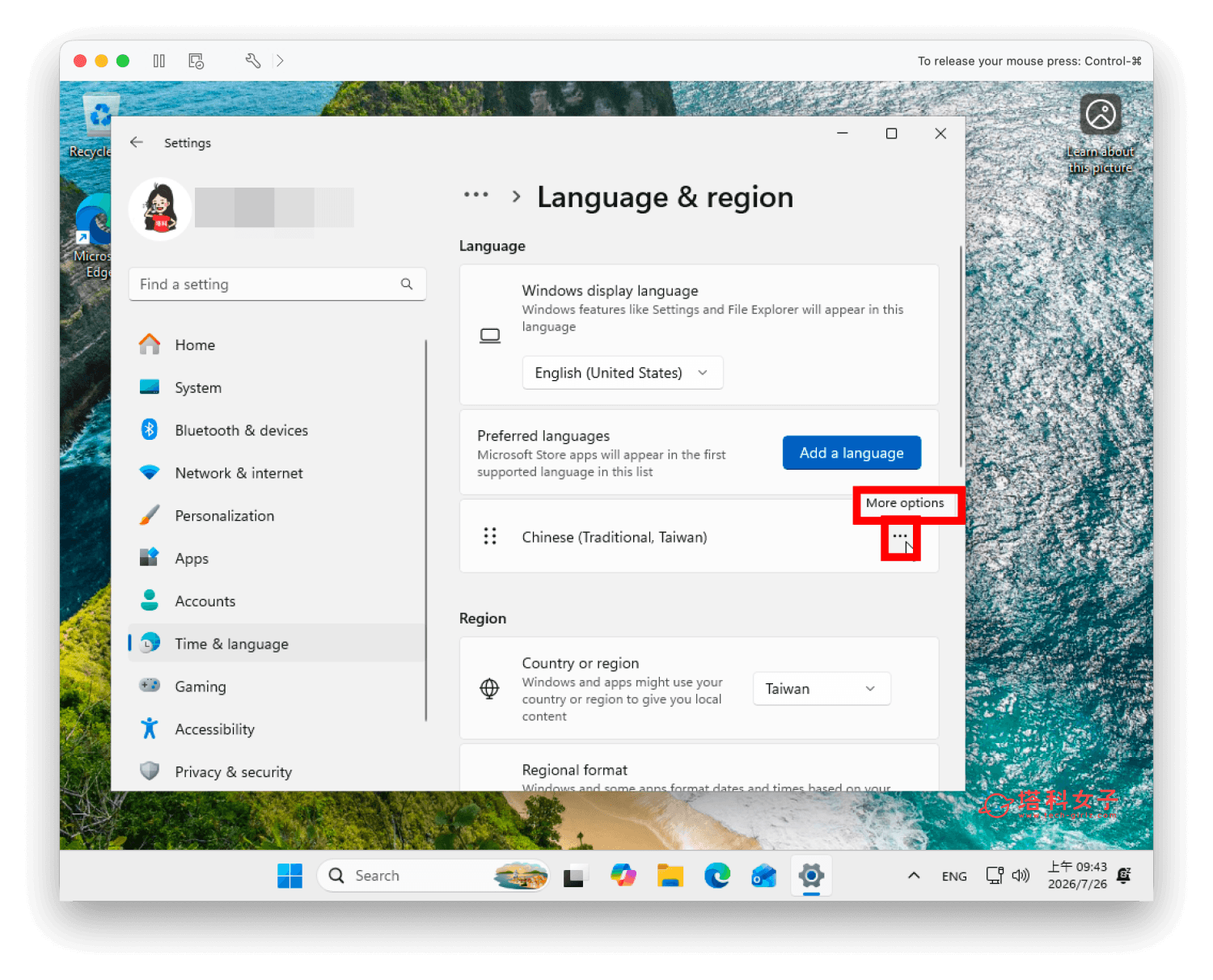Go to Privacy & security
This screenshot has width=1213, height=980.
[277, 772]
